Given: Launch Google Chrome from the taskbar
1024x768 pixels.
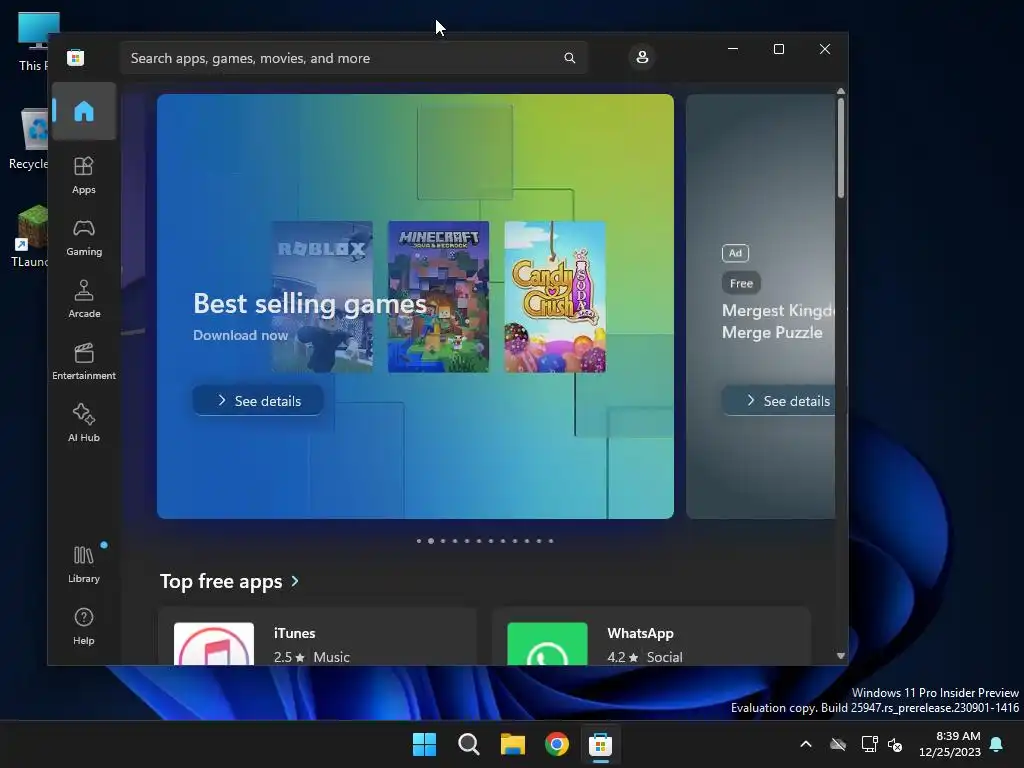Looking at the screenshot, I should [557, 744].
